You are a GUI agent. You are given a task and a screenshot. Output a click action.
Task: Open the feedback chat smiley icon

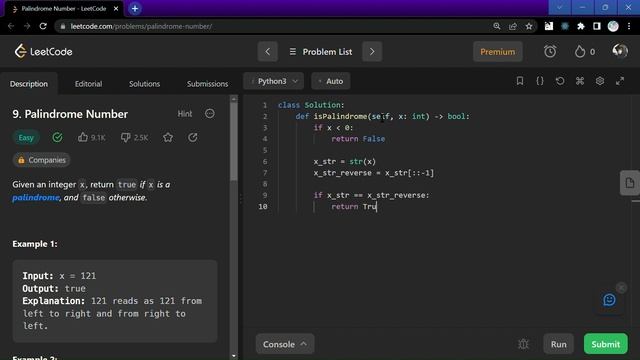pyautogui.click(x=609, y=300)
